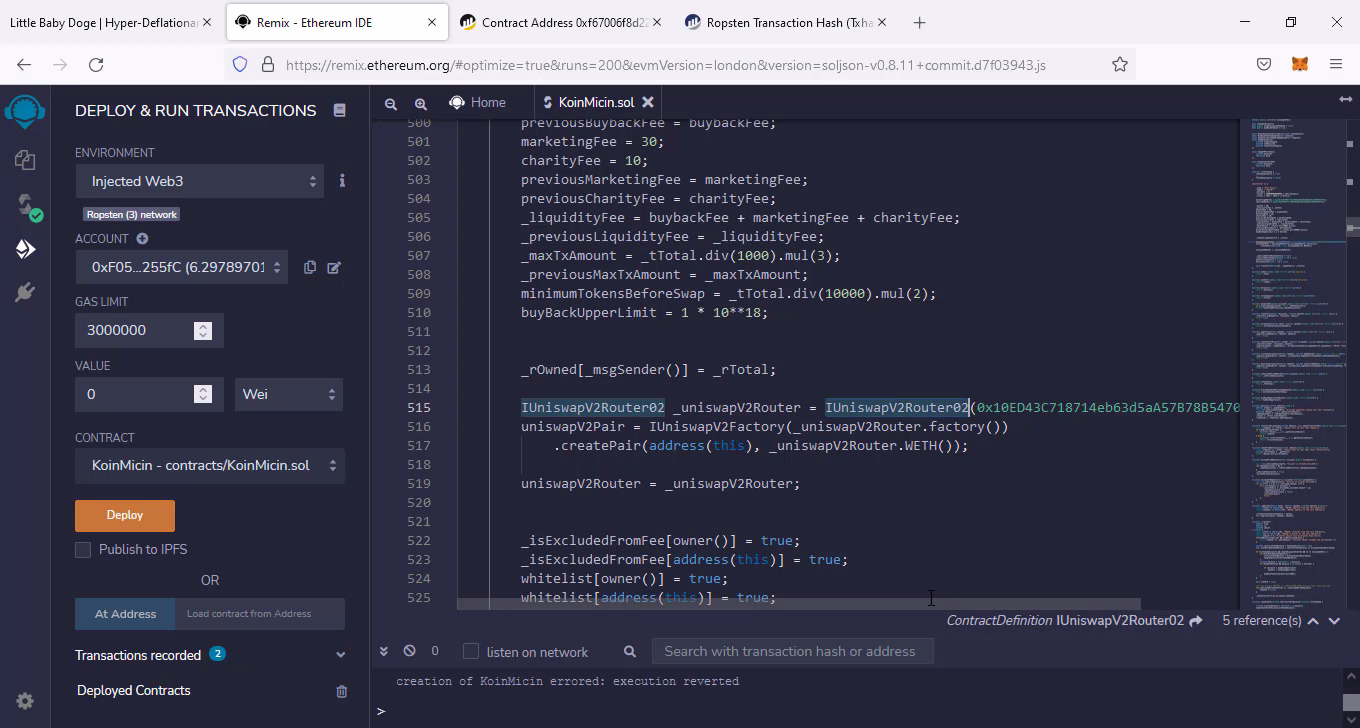Toggle the listen on network checkbox
This screenshot has width=1360, height=728.
tap(471, 652)
